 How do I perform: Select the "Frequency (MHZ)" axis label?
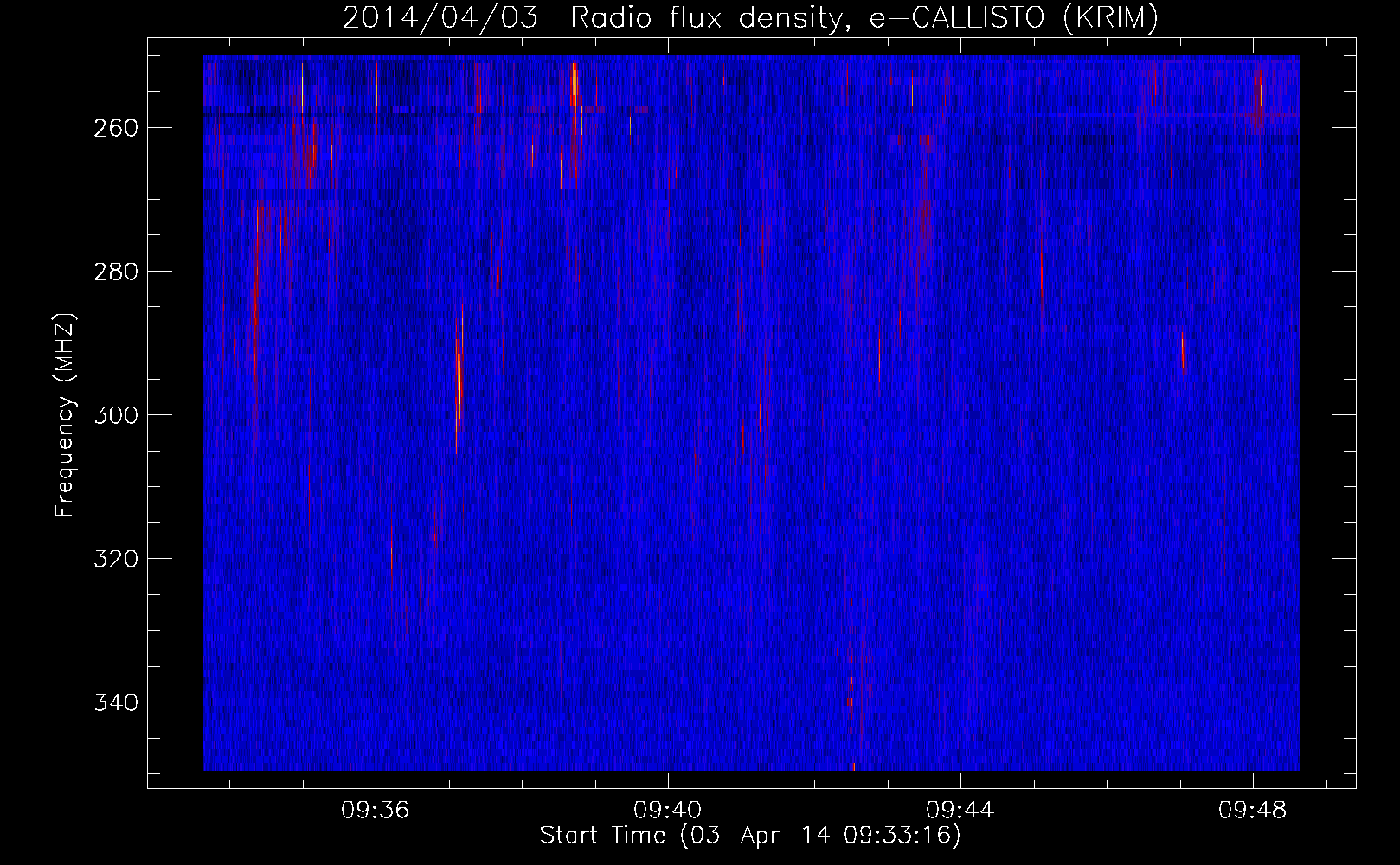coord(65,414)
